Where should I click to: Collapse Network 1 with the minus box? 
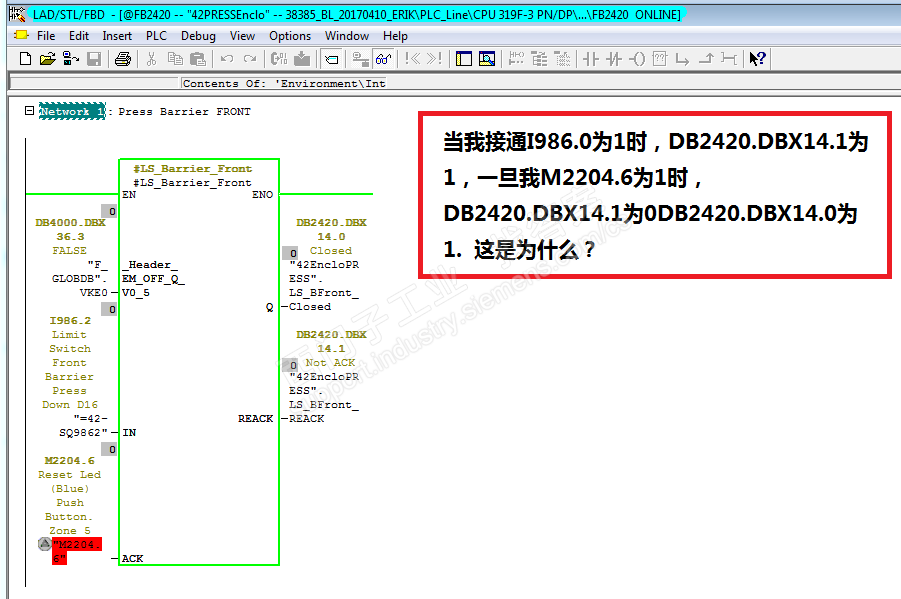(29, 110)
